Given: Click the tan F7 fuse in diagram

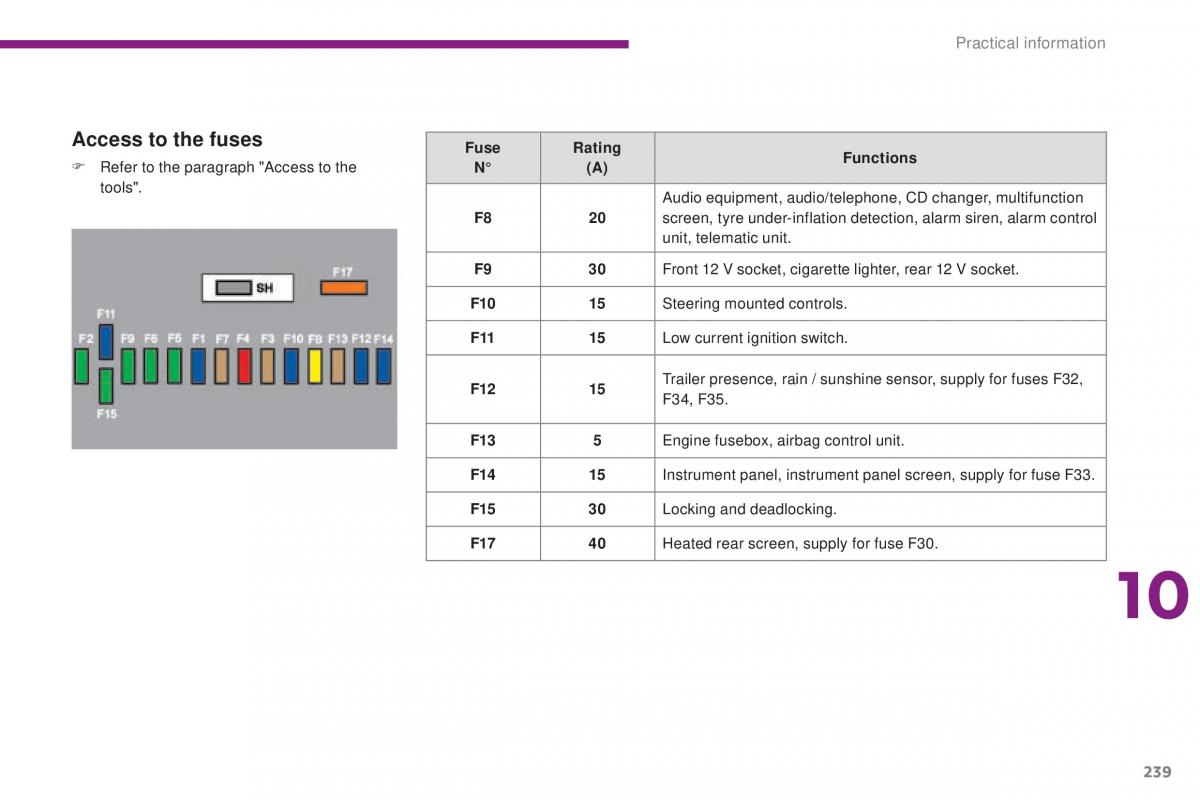Looking at the screenshot, I should coord(221,366).
